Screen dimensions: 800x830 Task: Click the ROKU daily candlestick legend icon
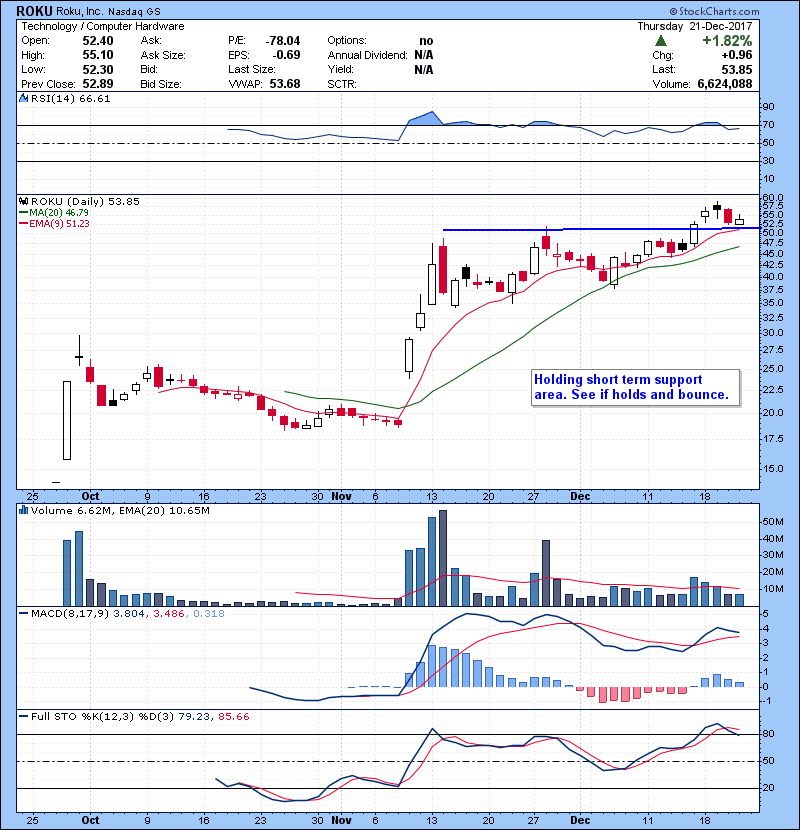(23, 201)
